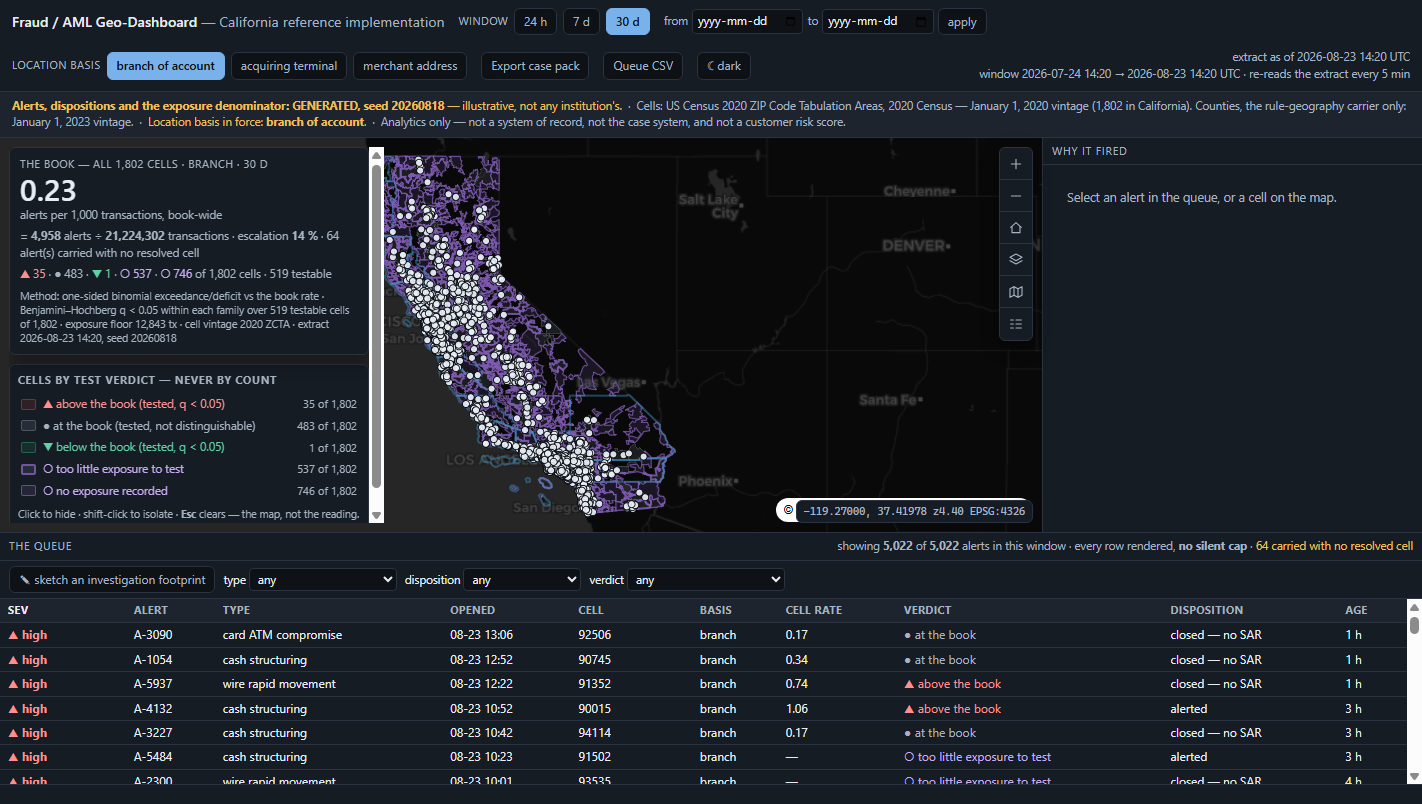The width and height of the screenshot is (1422, 804).
Task: Click left panel vertical scrollbar thumb
Action: (x=377, y=326)
